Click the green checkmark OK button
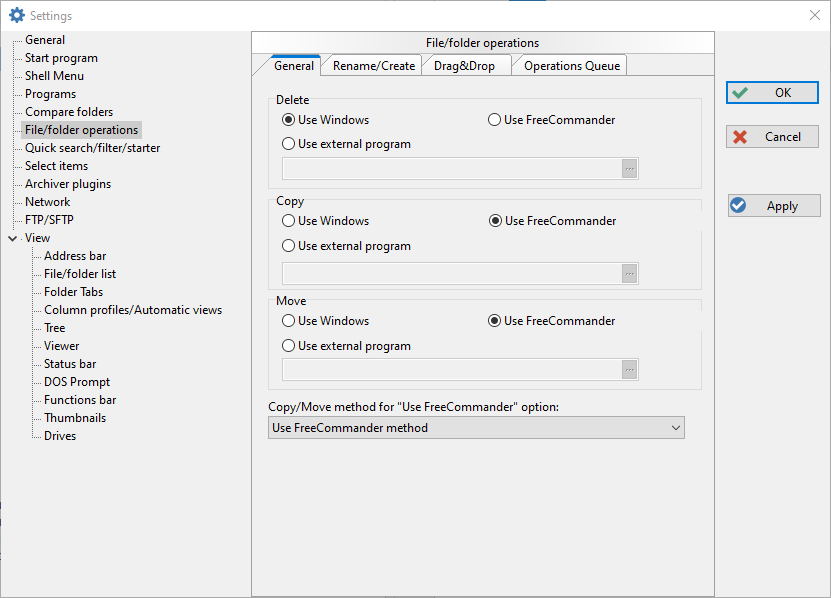831x598 pixels. tap(772, 93)
